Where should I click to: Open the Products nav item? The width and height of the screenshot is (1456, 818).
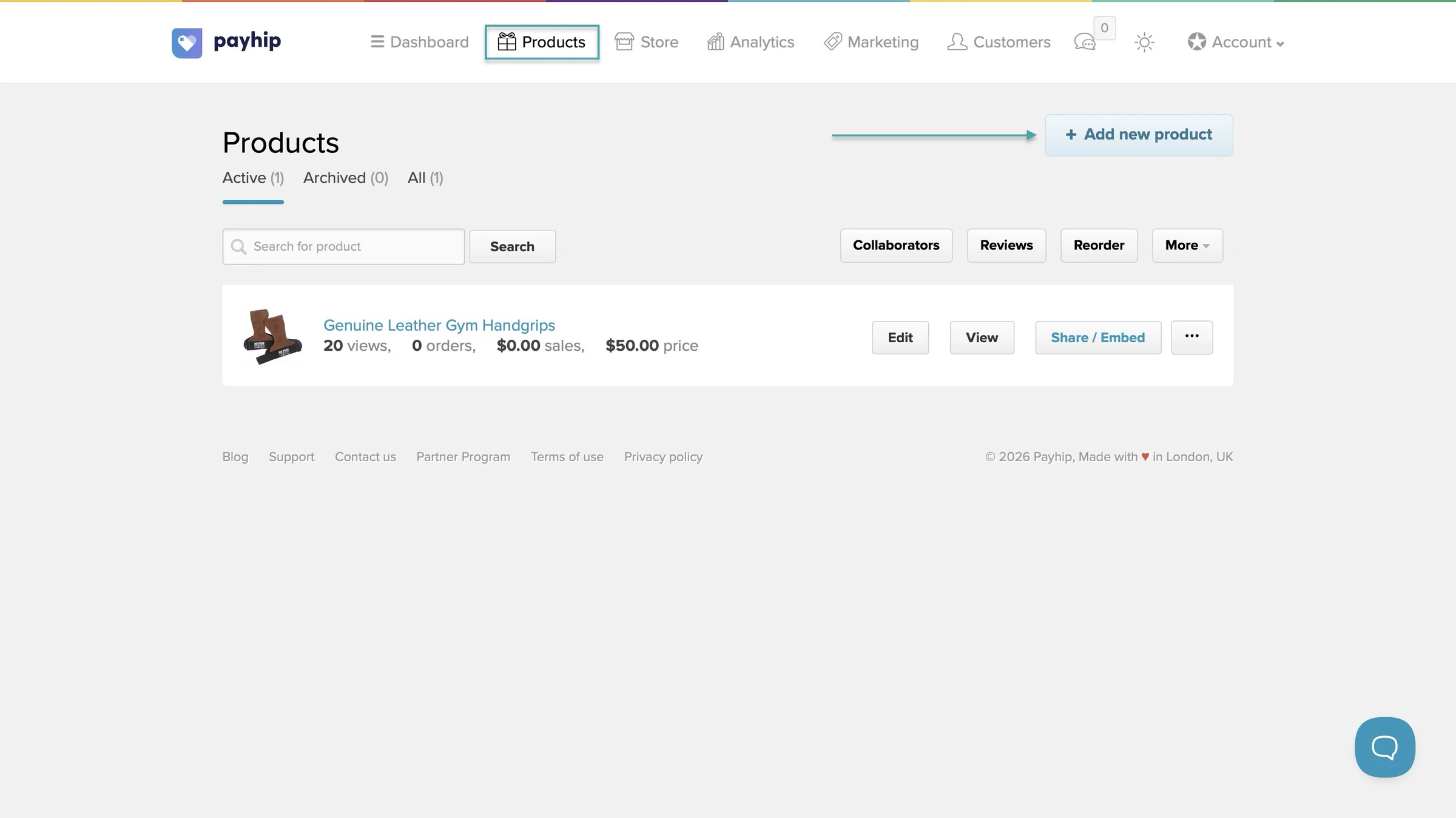542,42
